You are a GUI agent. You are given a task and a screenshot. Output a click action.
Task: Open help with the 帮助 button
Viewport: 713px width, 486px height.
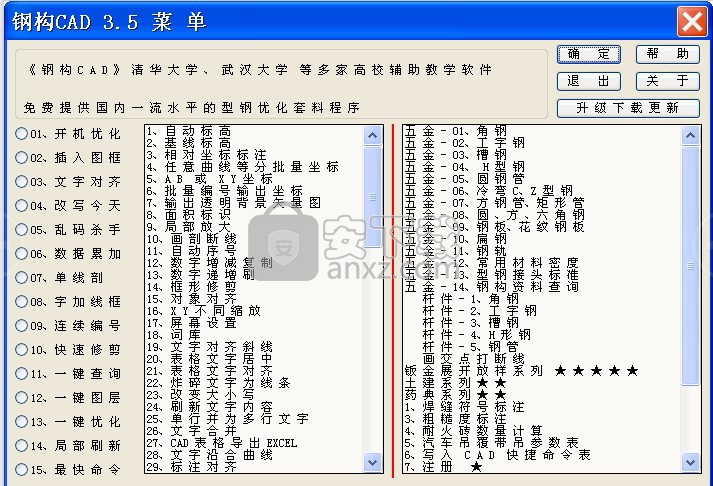(x=668, y=54)
